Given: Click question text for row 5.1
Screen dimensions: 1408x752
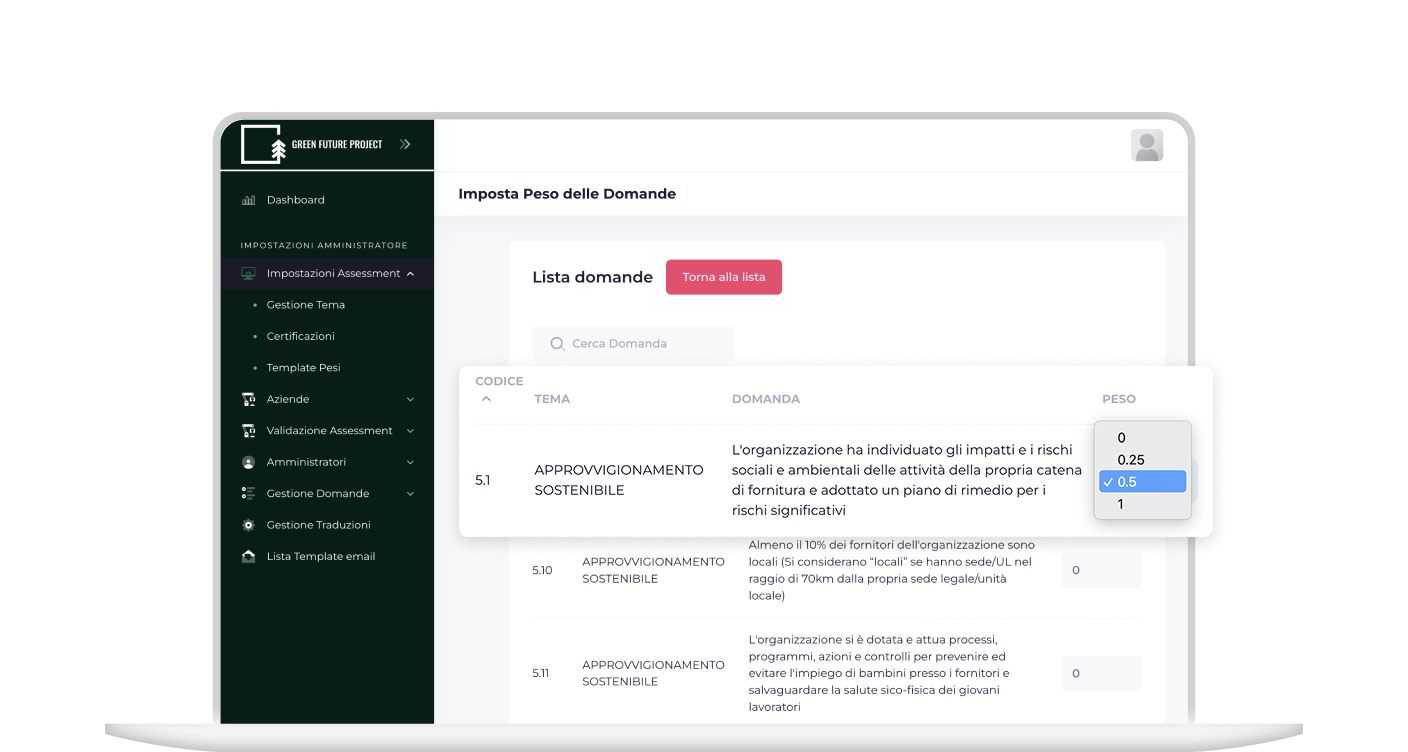Looking at the screenshot, I should click(907, 480).
